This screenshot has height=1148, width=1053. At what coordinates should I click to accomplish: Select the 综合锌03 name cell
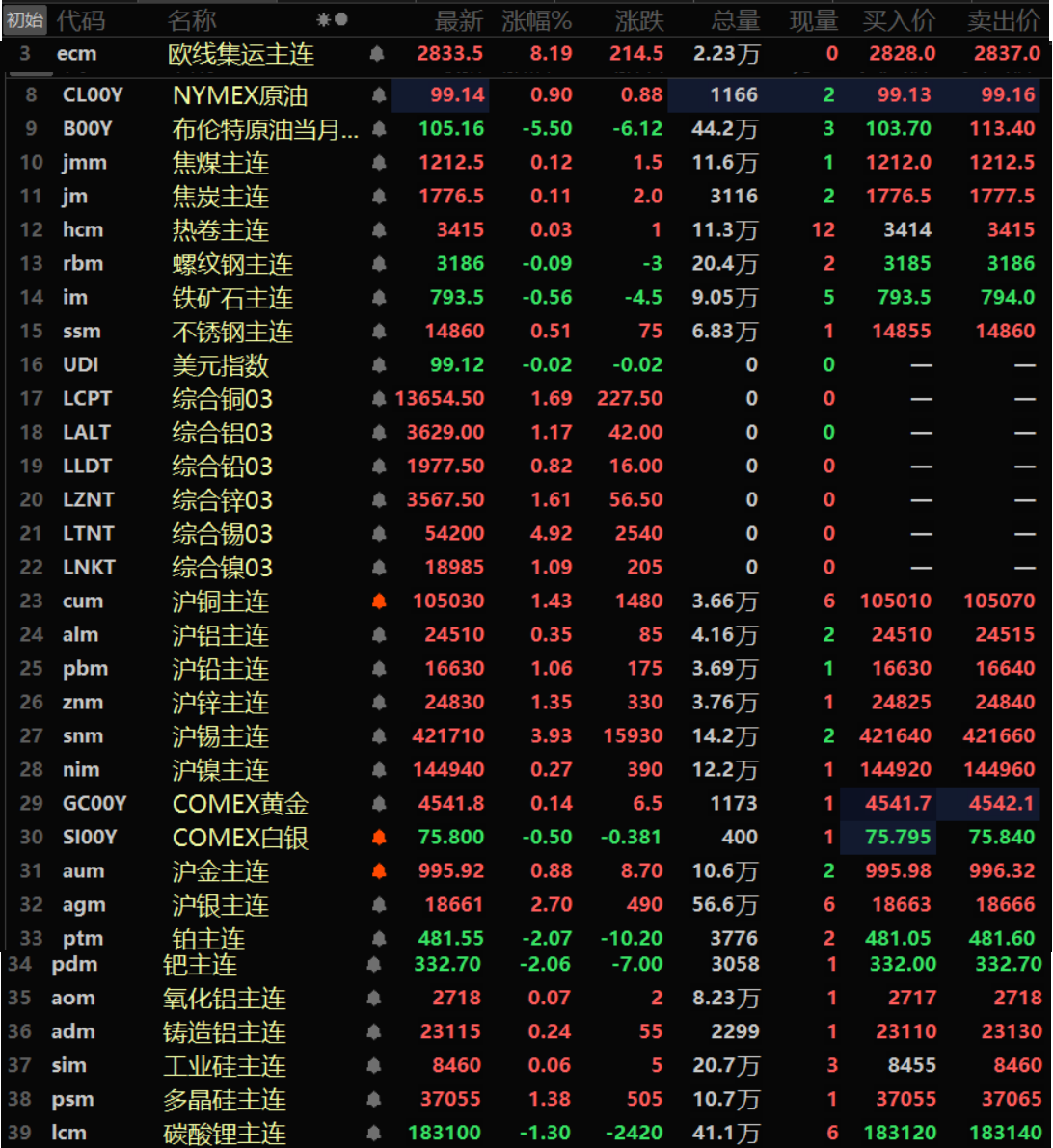(x=223, y=499)
